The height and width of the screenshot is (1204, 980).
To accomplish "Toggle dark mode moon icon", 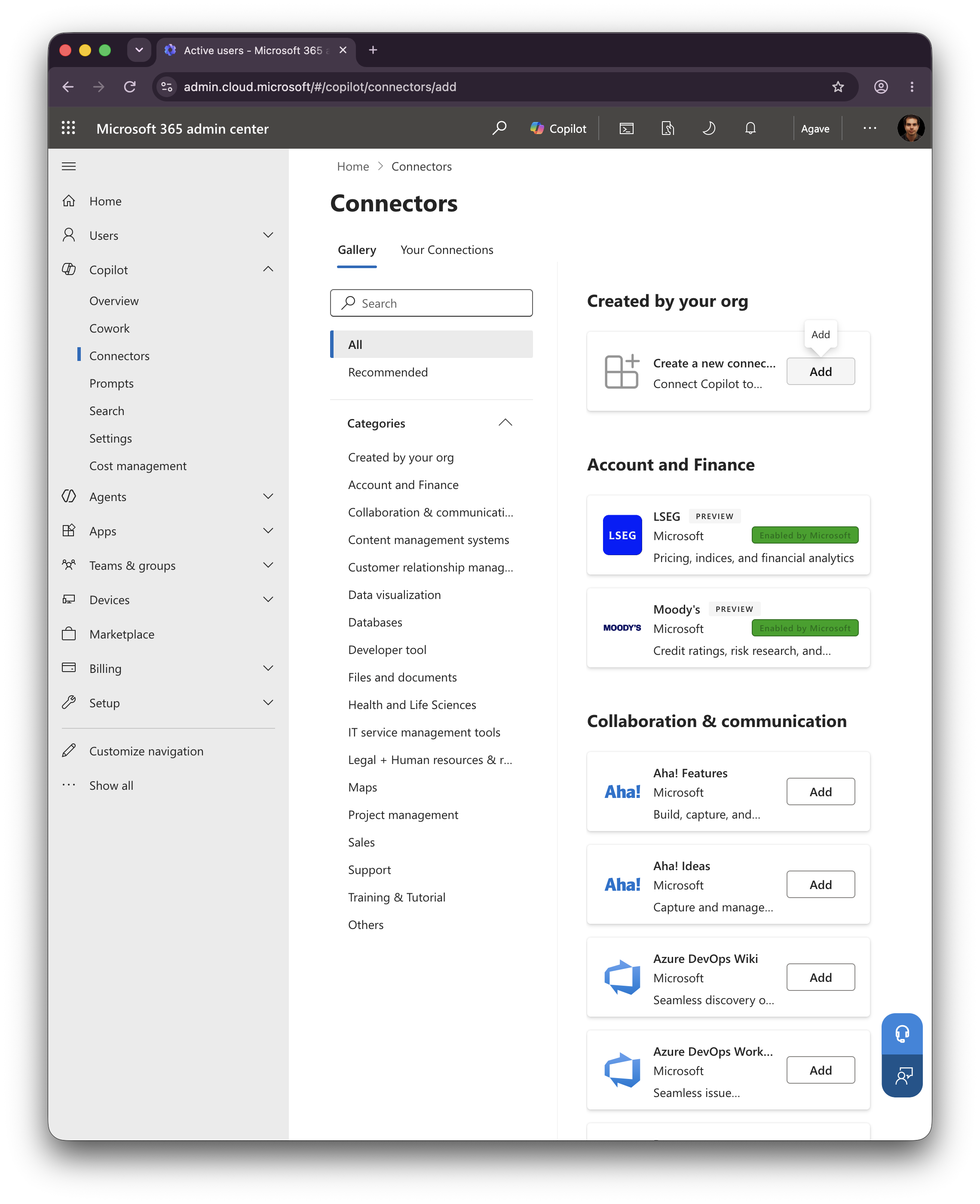I will coord(708,128).
